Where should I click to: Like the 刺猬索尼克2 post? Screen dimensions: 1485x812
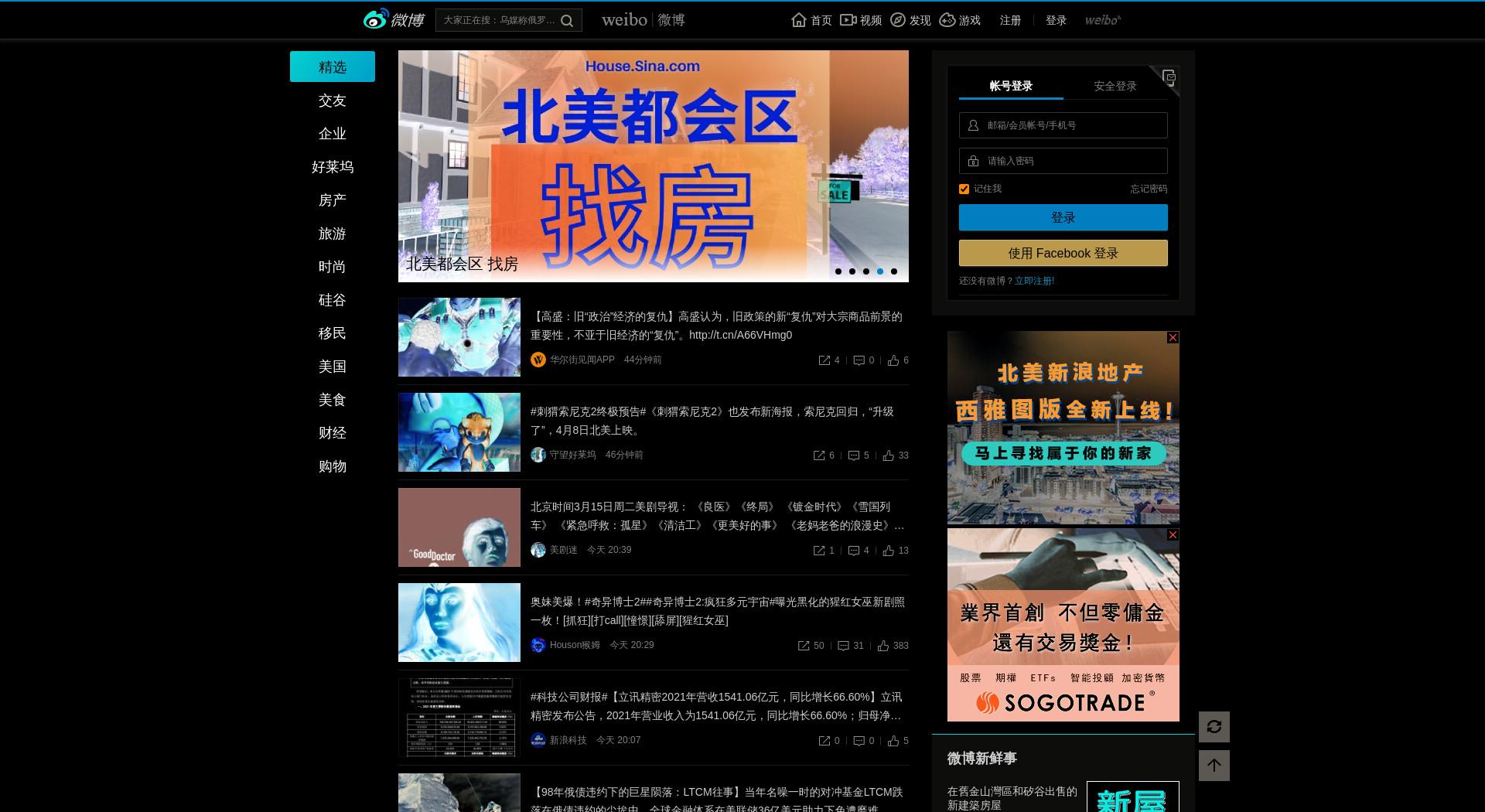pos(889,455)
